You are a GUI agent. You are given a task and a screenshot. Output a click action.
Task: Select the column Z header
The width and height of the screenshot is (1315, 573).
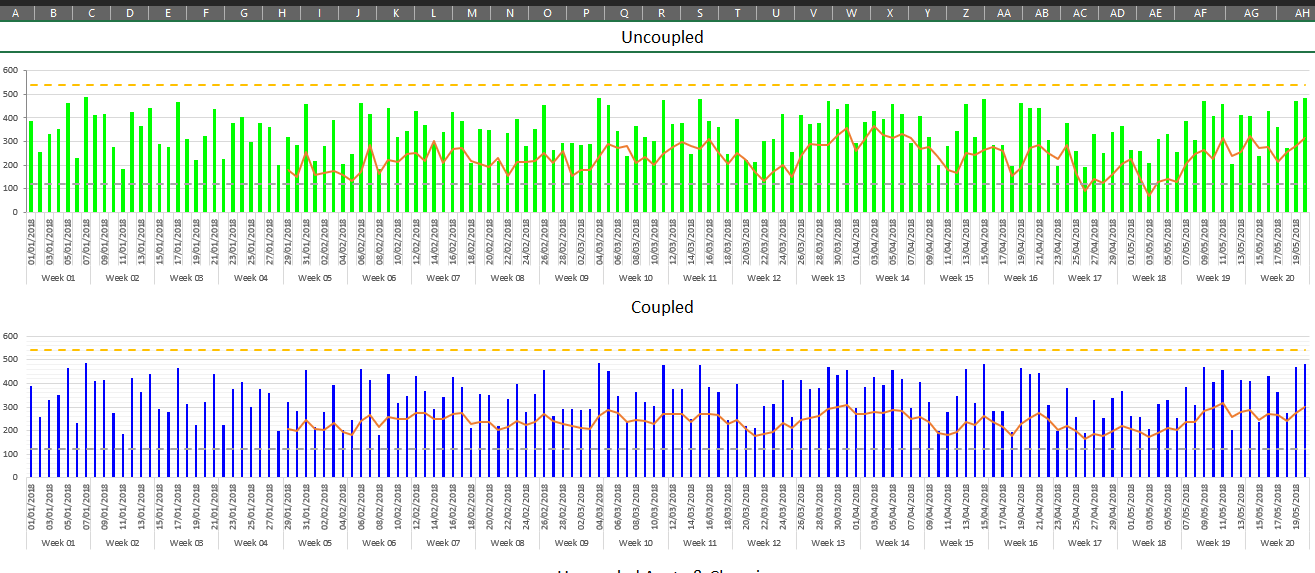pyautogui.click(x=965, y=13)
